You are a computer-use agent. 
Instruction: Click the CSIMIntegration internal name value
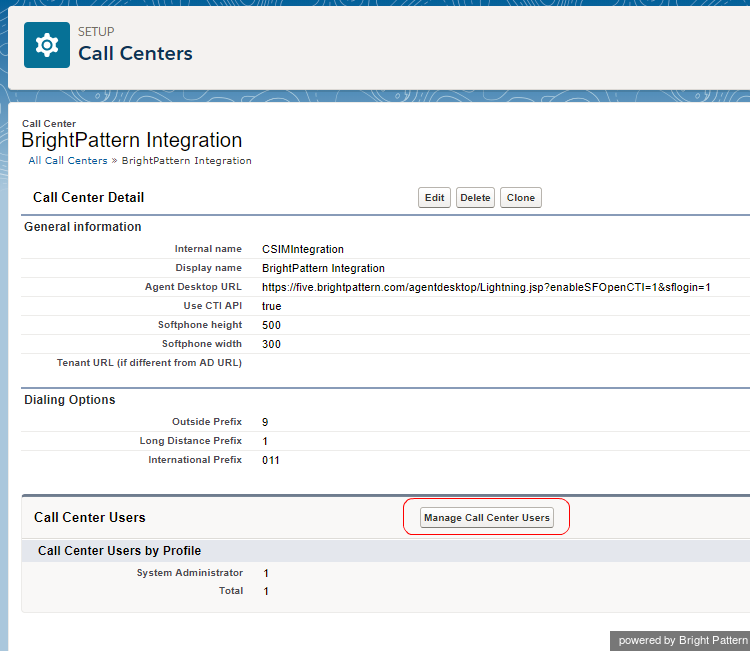pos(303,249)
